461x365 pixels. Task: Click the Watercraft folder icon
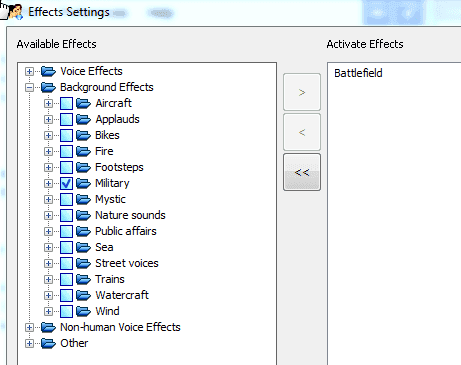point(83,295)
